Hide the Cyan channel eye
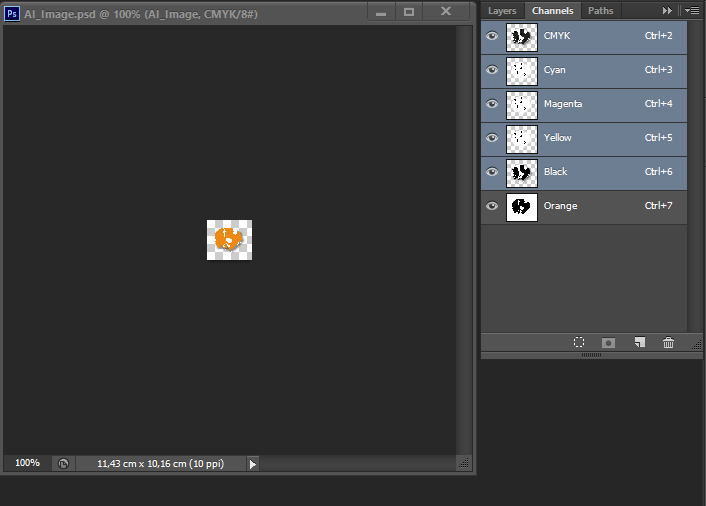 492,70
